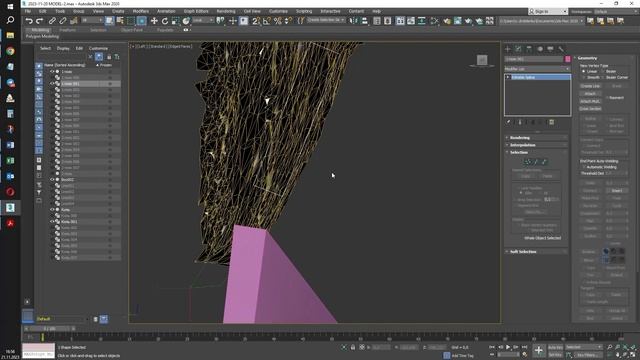The width and height of the screenshot is (640, 360).
Task: Toggle visibility eye of Linear 001 row
Action: (x=52, y=83)
